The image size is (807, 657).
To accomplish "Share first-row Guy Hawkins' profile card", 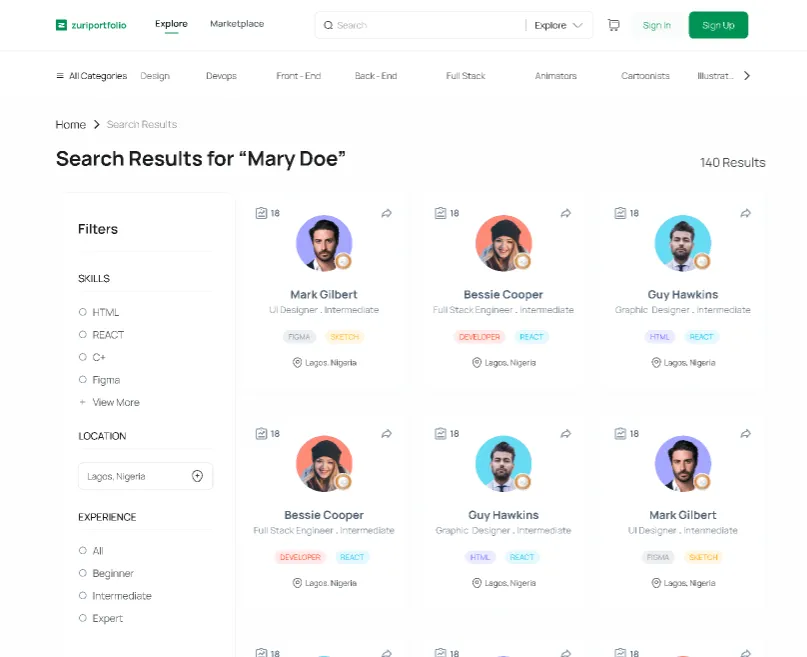I will [745, 213].
